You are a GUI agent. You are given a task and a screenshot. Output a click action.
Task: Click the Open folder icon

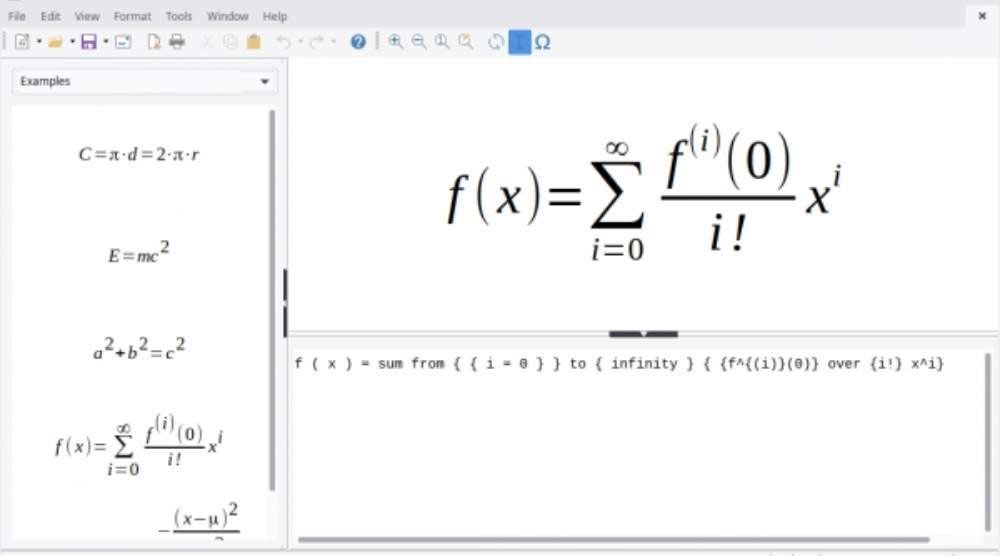pyautogui.click(x=55, y=42)
